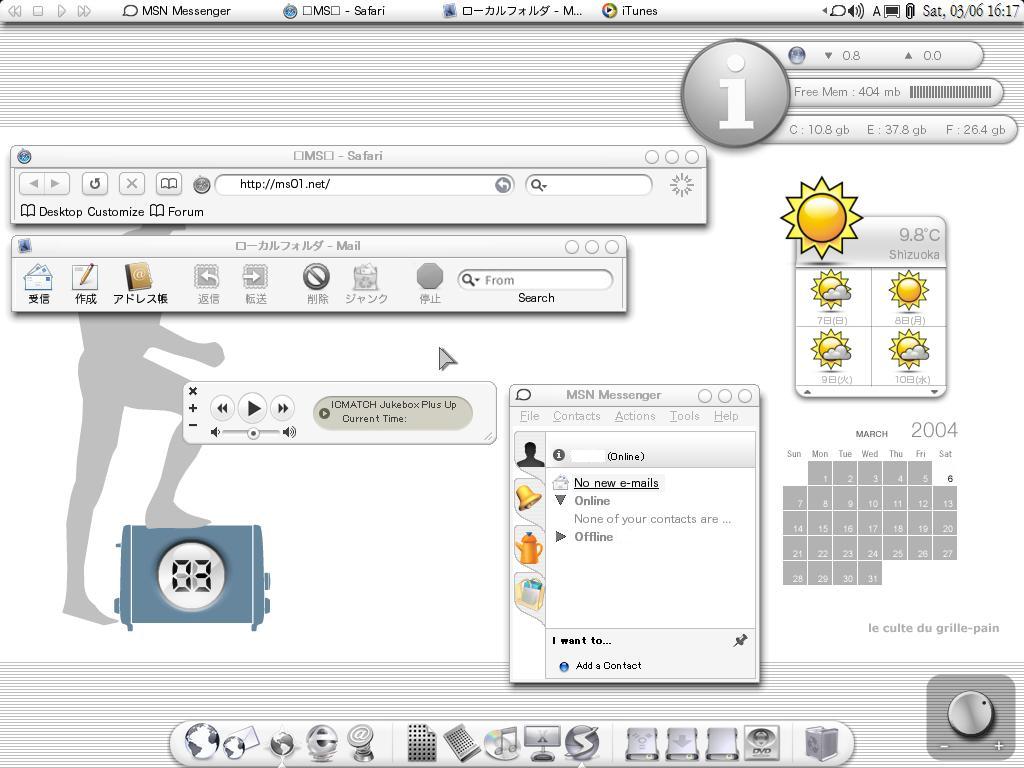Select the iTunes entry in the top taskbar
1024x768 pixels.
pyautogui.click(x=630, y=11)
